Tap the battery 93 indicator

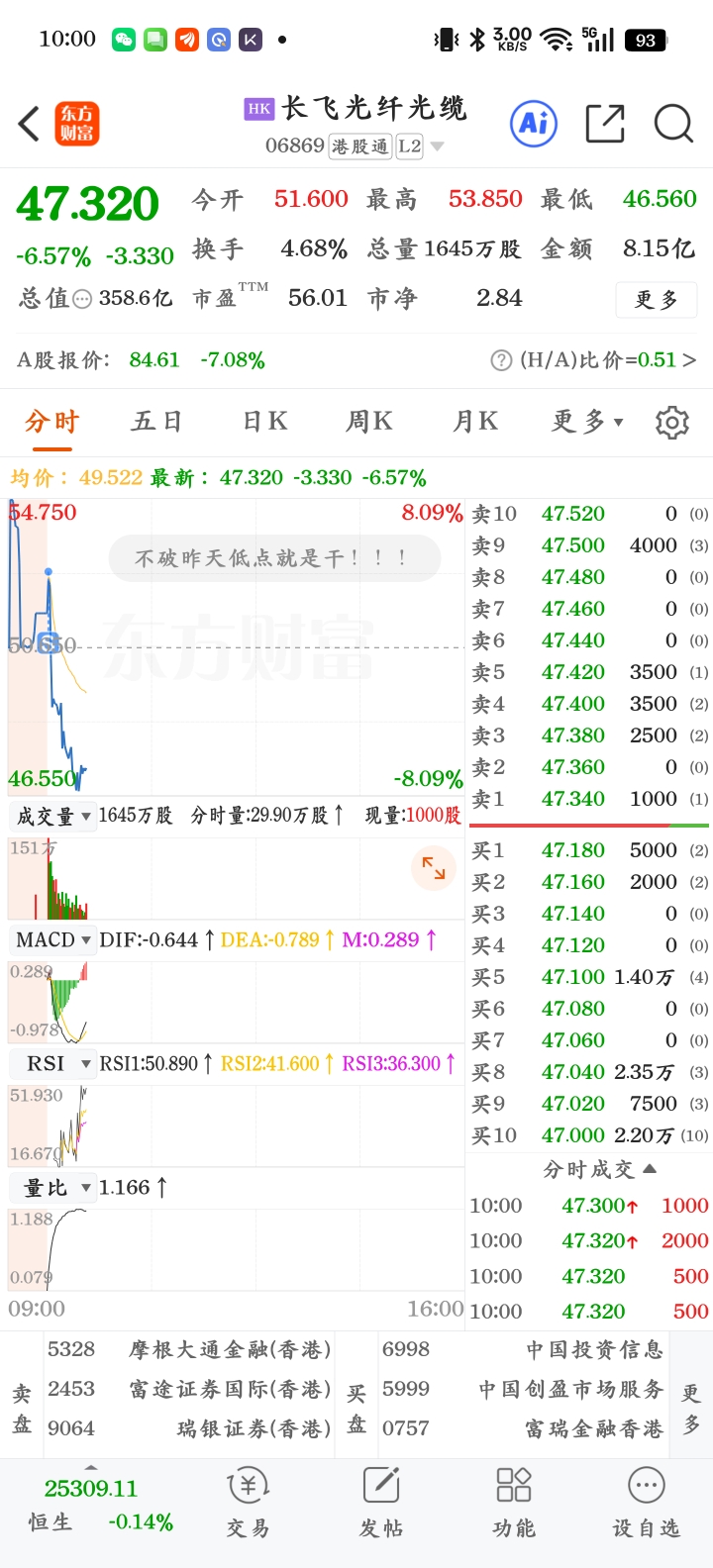[x=646, y=40]
